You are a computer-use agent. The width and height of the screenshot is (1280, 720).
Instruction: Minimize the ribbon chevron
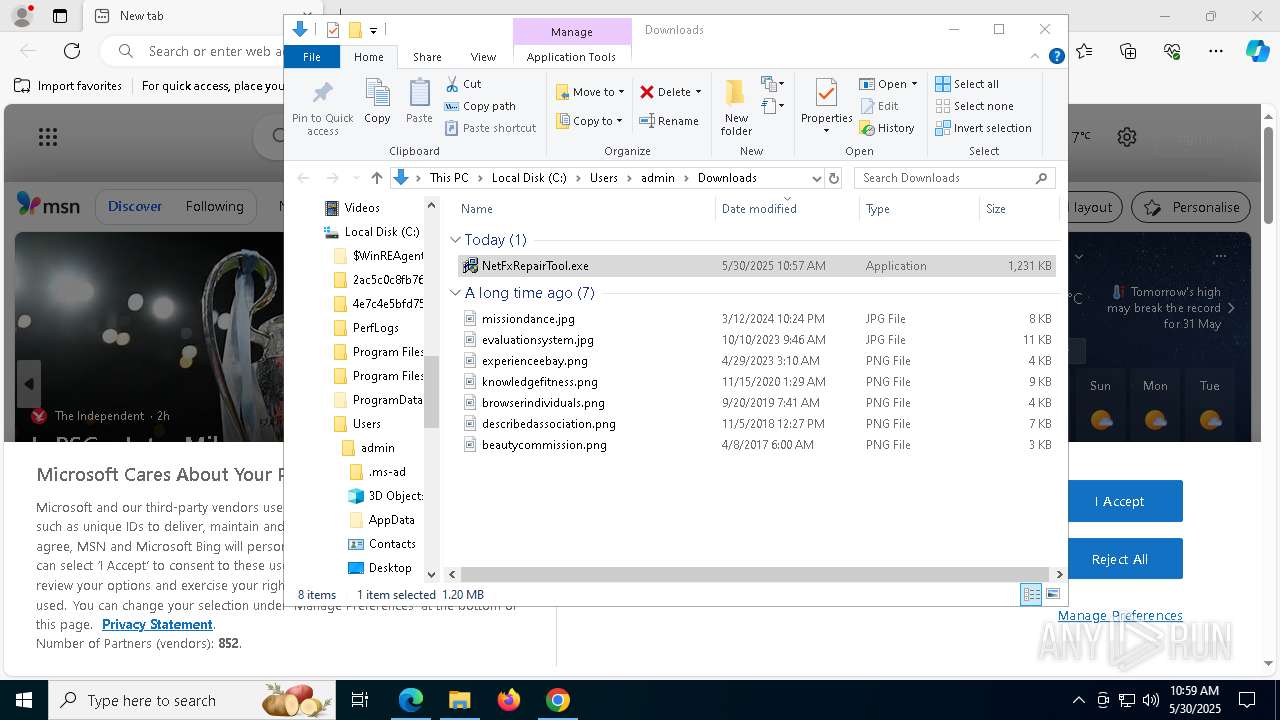point(1036,57)
